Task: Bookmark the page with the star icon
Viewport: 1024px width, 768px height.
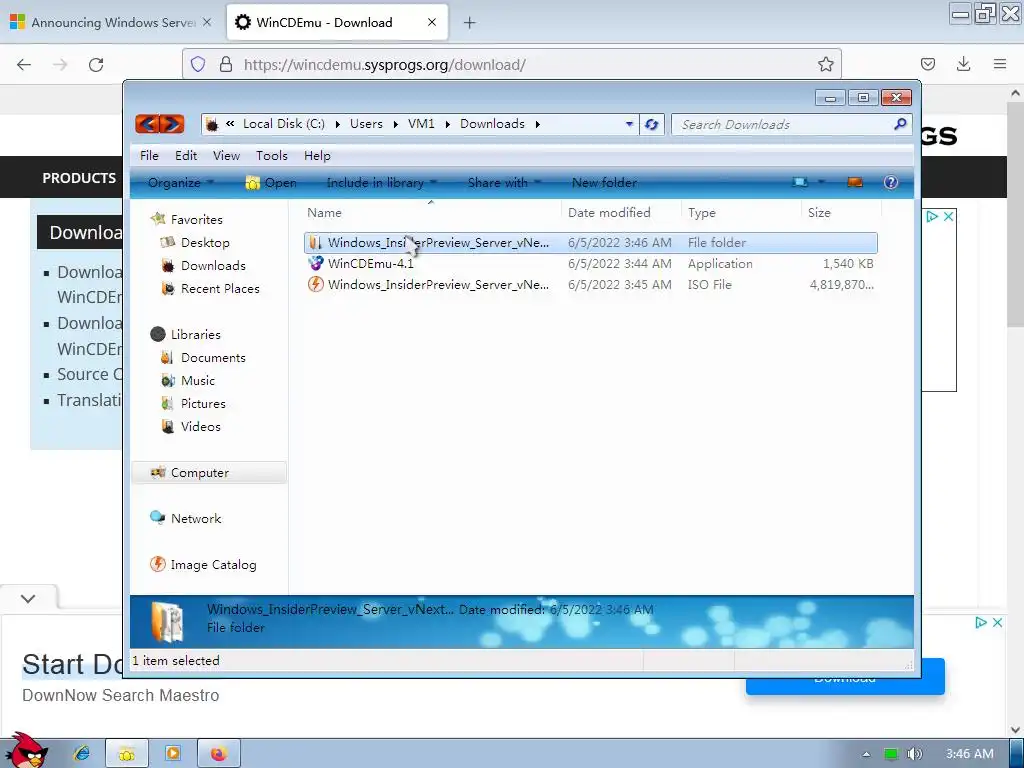Action: tap(825, 64)
